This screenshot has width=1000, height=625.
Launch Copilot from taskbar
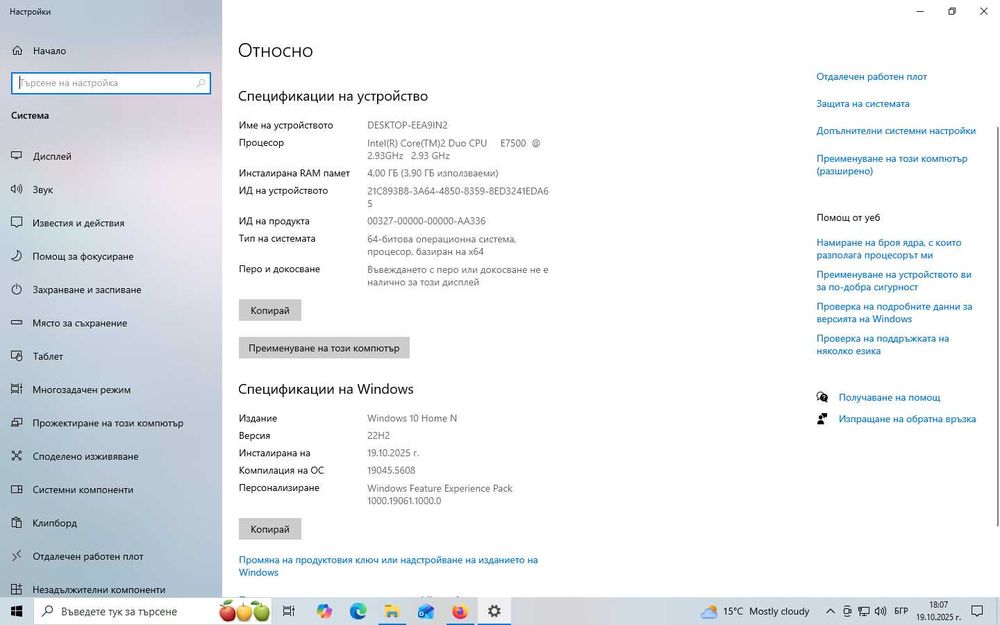(324, 611)
